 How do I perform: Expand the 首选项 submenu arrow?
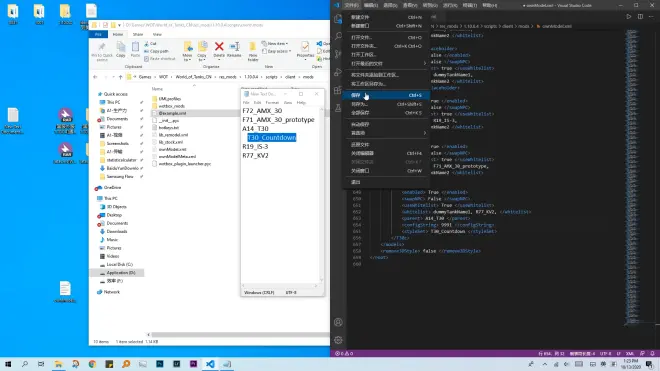(x=425, y=133)
